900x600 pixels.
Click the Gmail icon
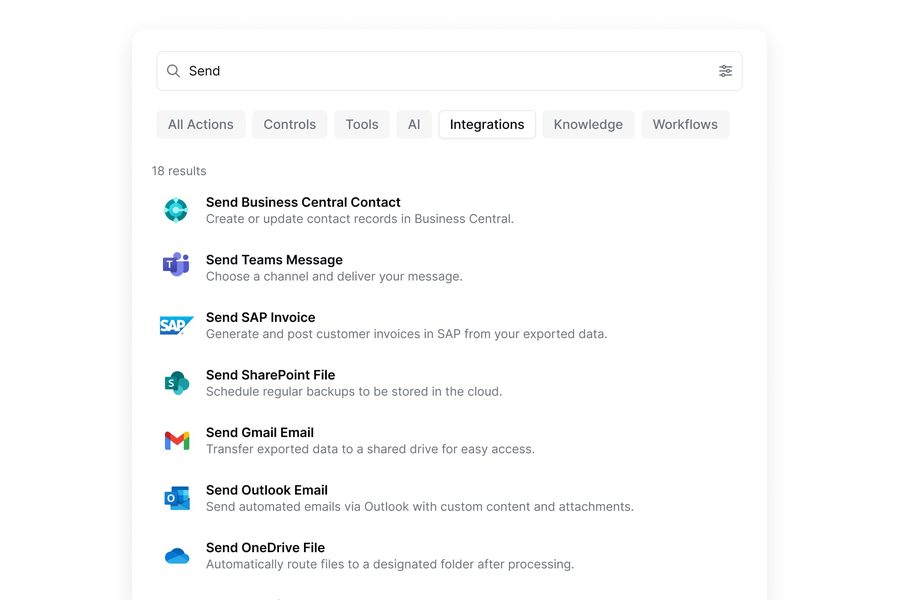(177, 440)
